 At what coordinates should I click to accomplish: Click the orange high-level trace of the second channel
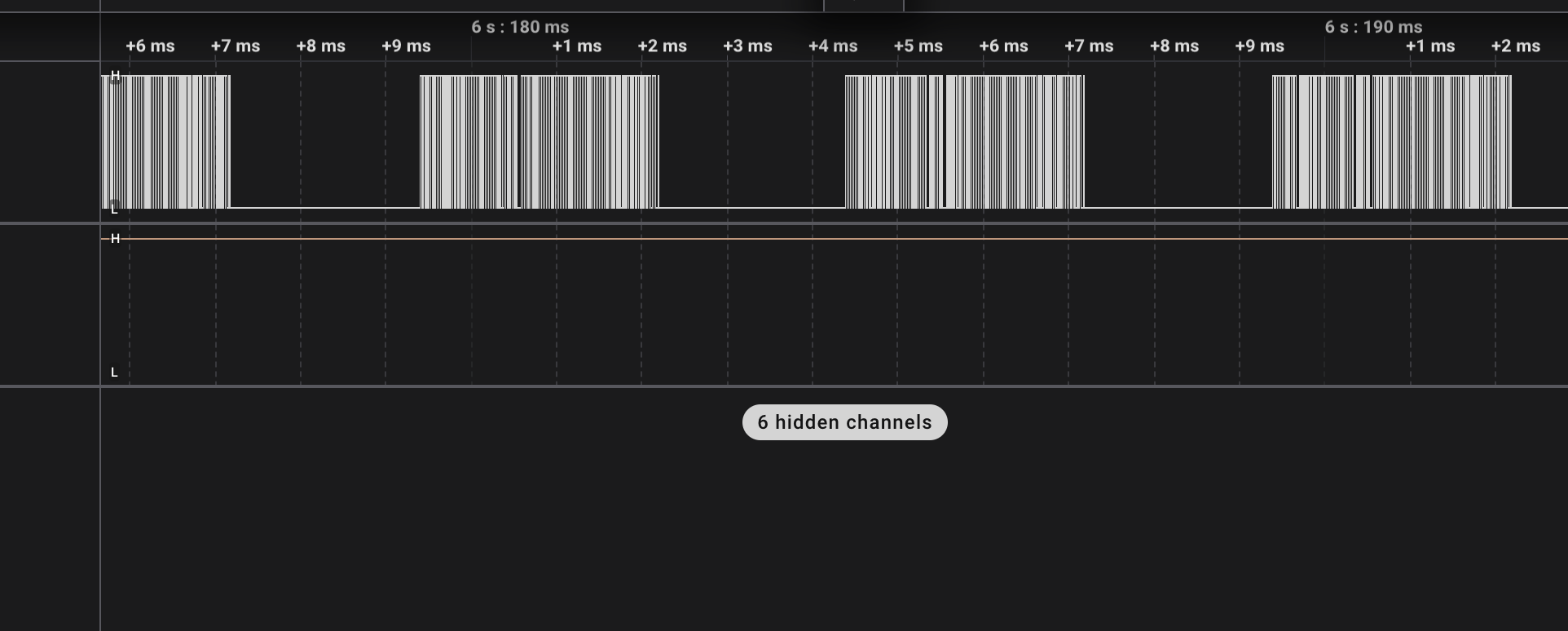tap(815, 239)
